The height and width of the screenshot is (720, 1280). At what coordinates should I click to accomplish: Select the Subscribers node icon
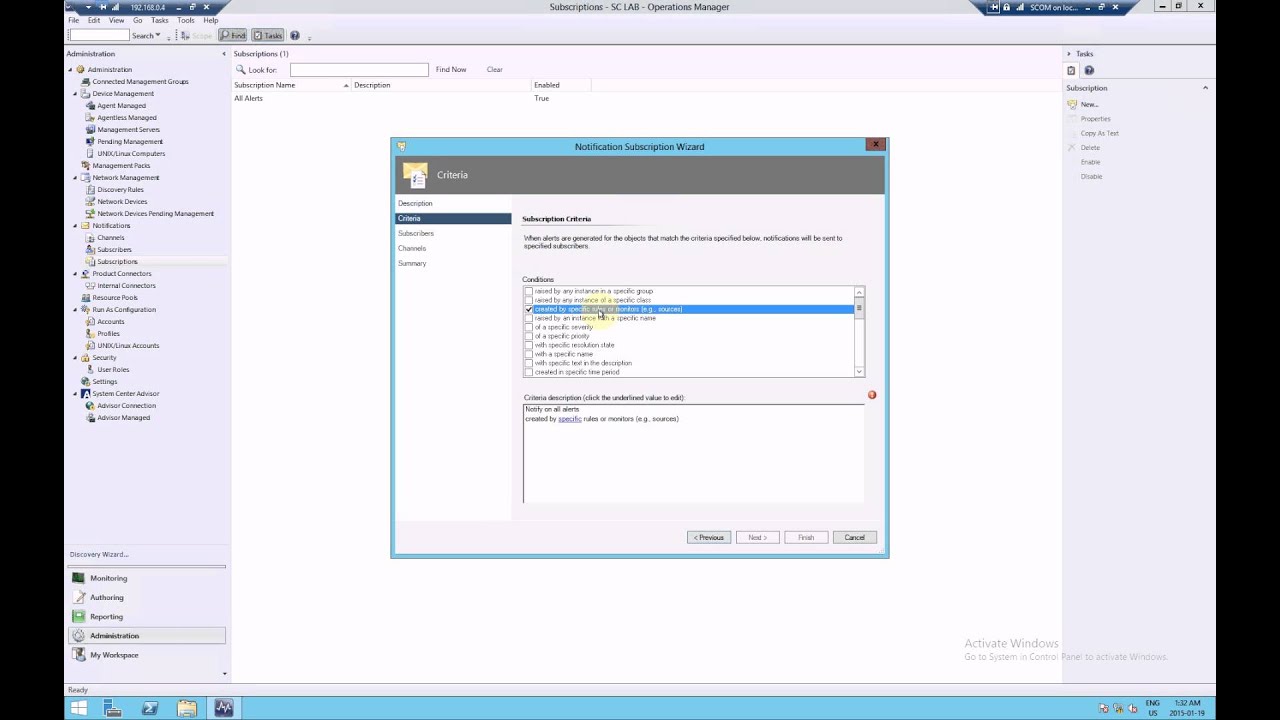(x=91, y=250)
